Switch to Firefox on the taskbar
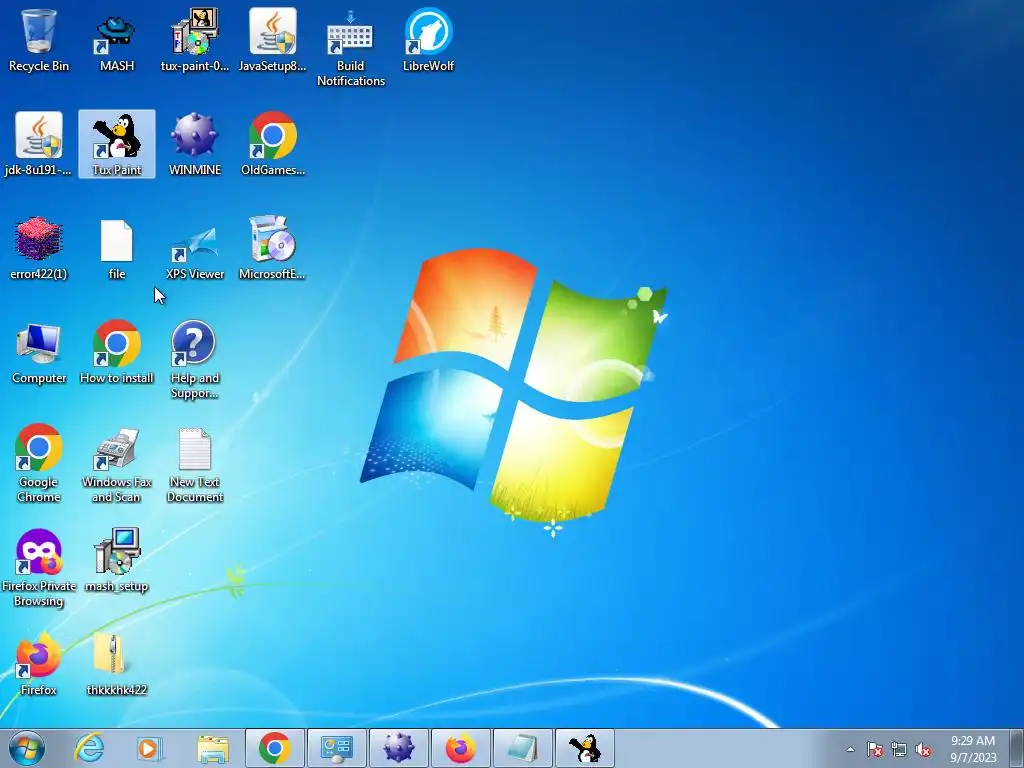The height and width of the screenshot is (768, 1024). (x=460, y=748)
